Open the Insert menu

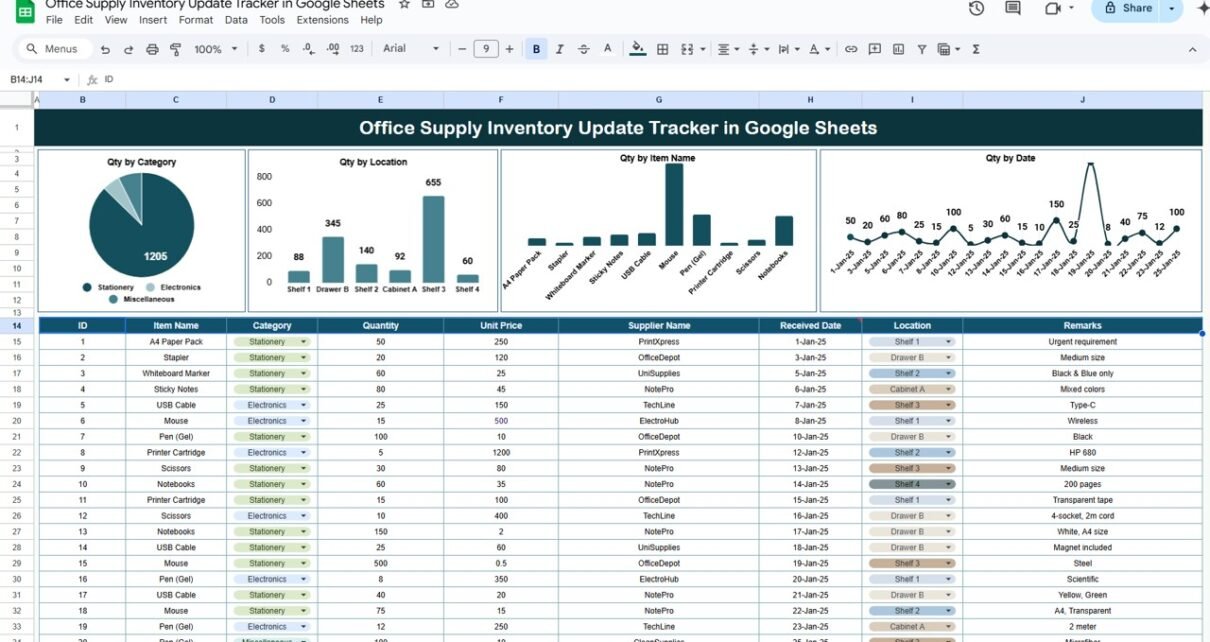point(153,20)
